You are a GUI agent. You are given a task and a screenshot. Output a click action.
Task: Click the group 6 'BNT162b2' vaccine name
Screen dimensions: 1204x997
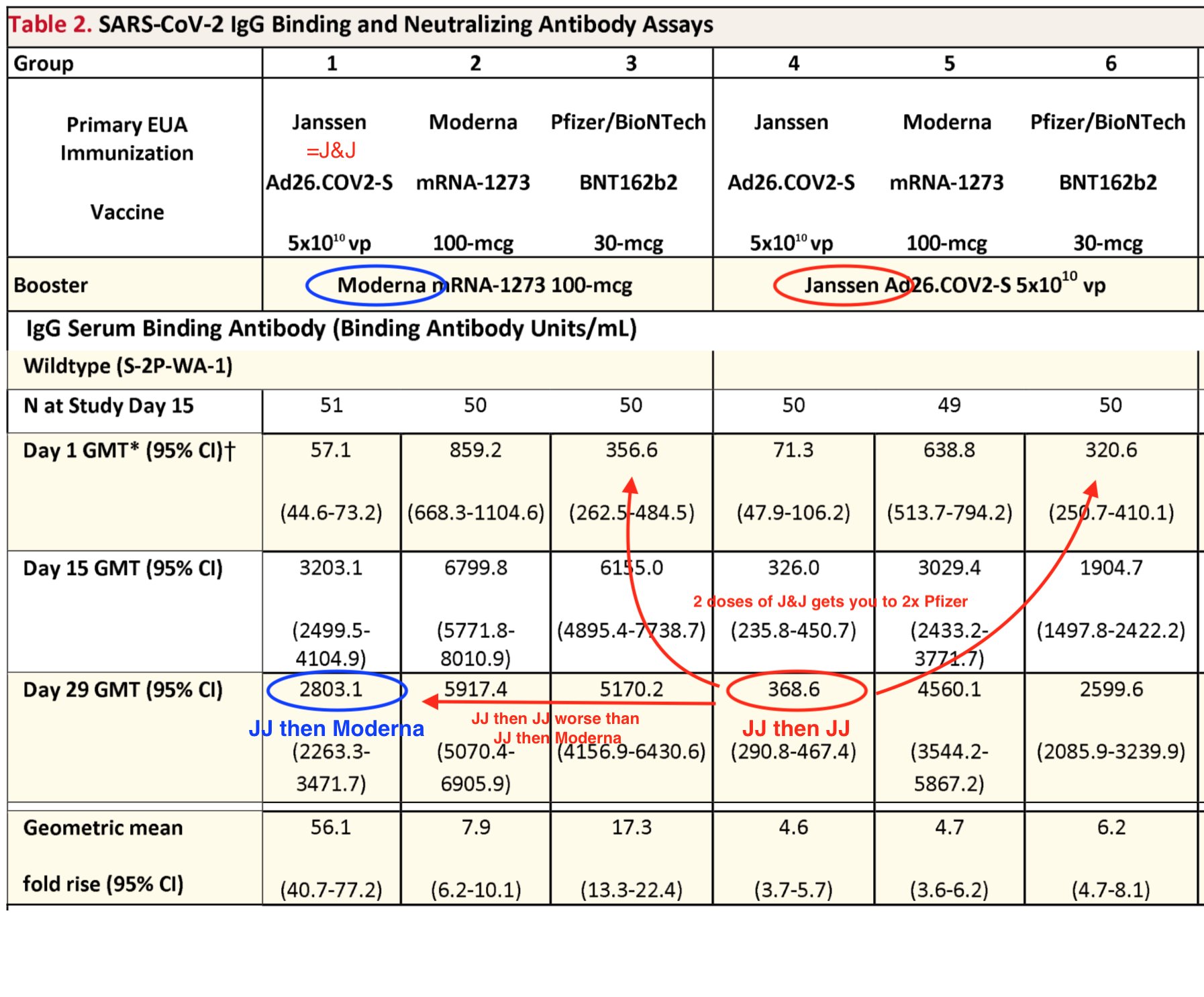(x=1108, y=182)
